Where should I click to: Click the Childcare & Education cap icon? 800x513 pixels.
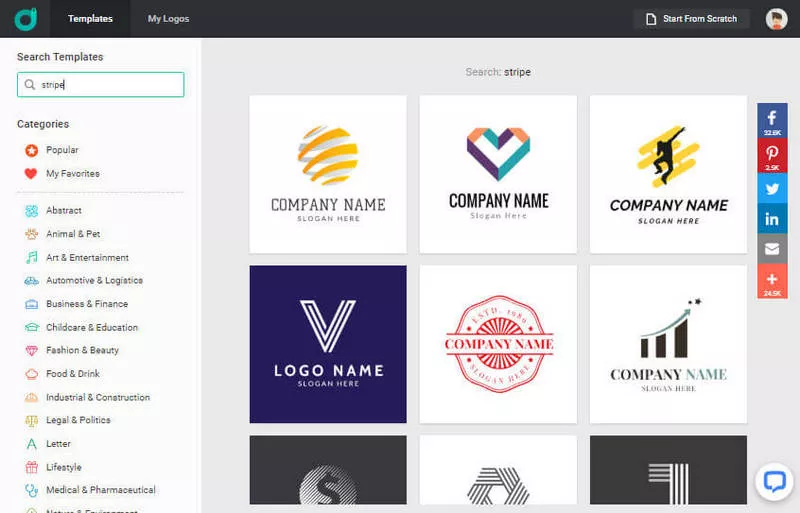click(32, 327)
